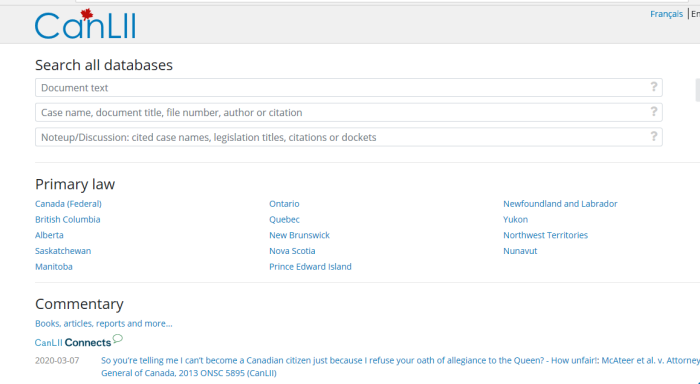The height and width of the screenshot is (384, 700).
Task: Open Nova Scotia primary law
Action: tap(292, 251)
